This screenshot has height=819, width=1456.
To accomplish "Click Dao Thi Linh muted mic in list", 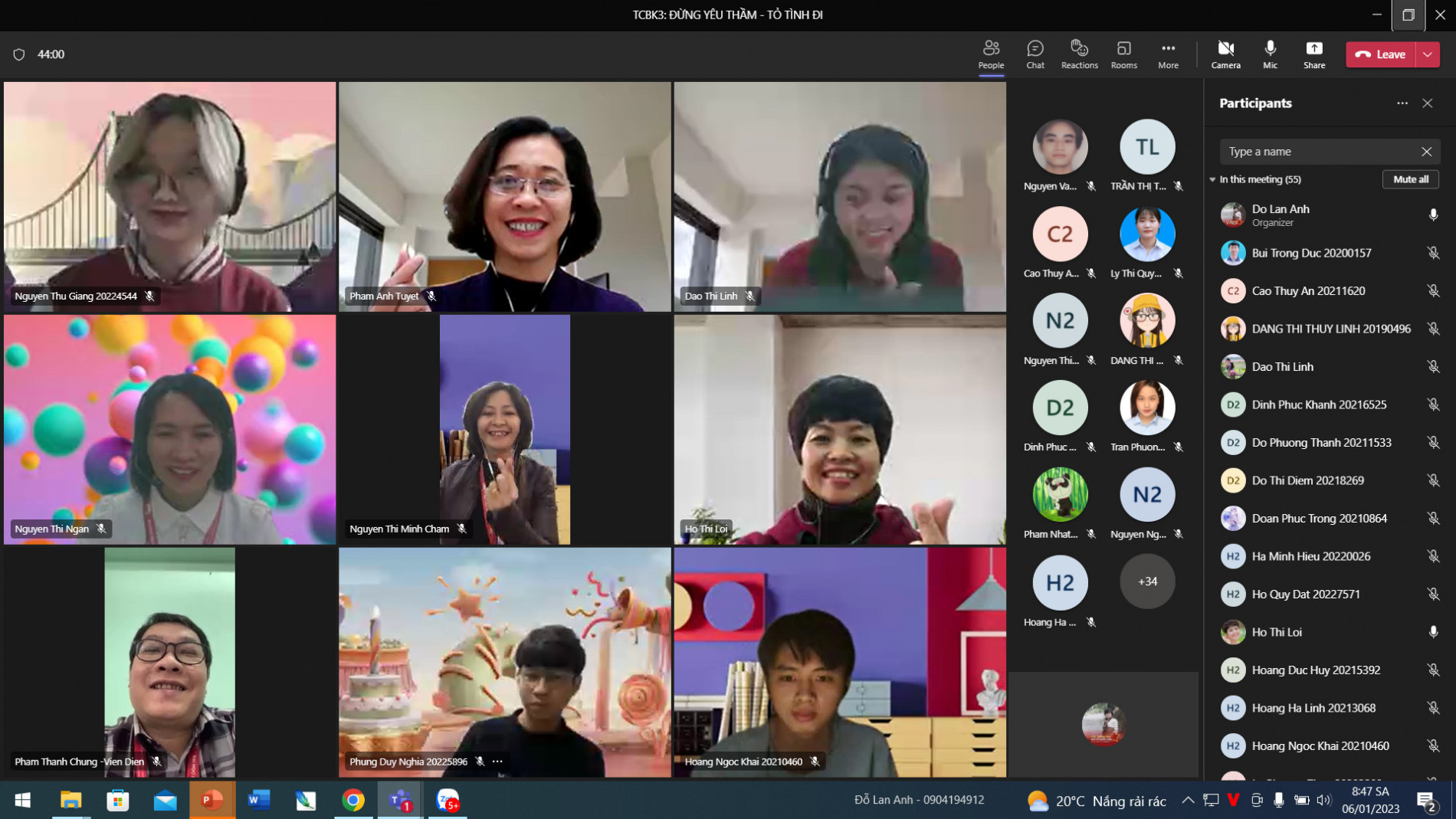I will [x=1433, y=367].
